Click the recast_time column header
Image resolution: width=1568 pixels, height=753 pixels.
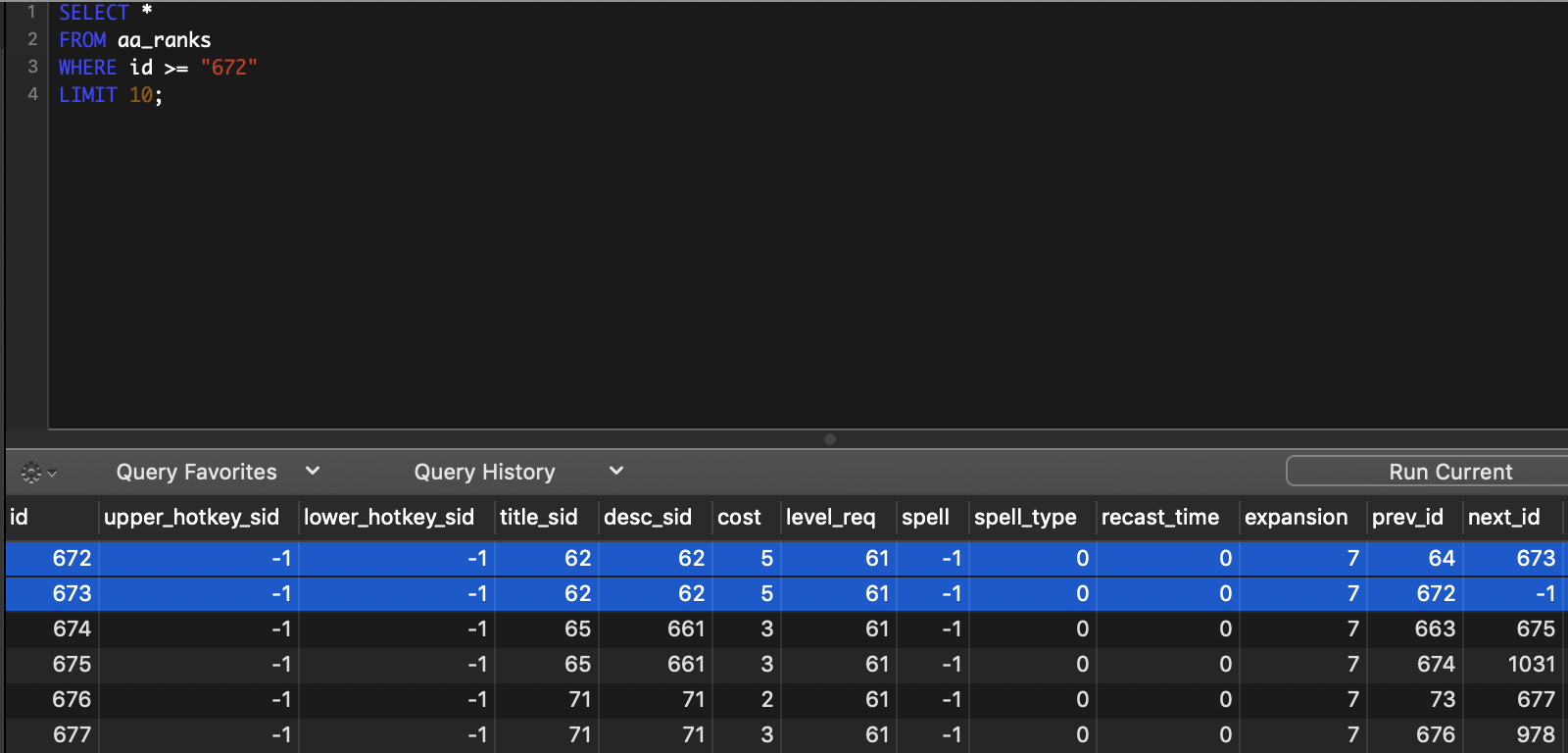tap(1159, 518)
